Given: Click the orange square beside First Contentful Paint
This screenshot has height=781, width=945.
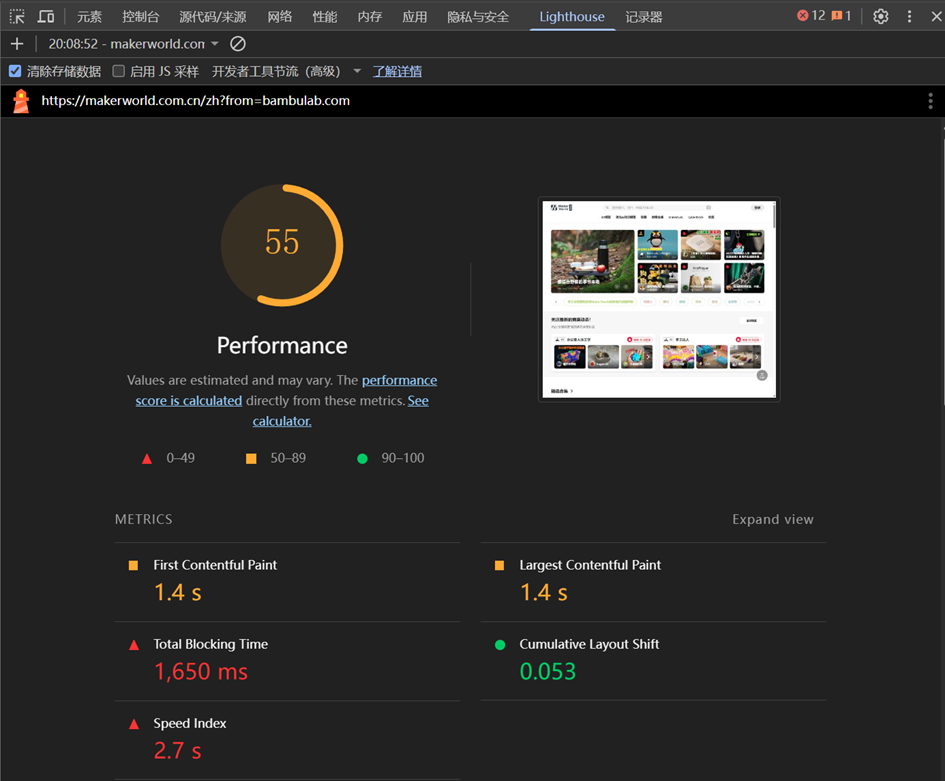Looking at the screenshot, I should tap(133, 565).
